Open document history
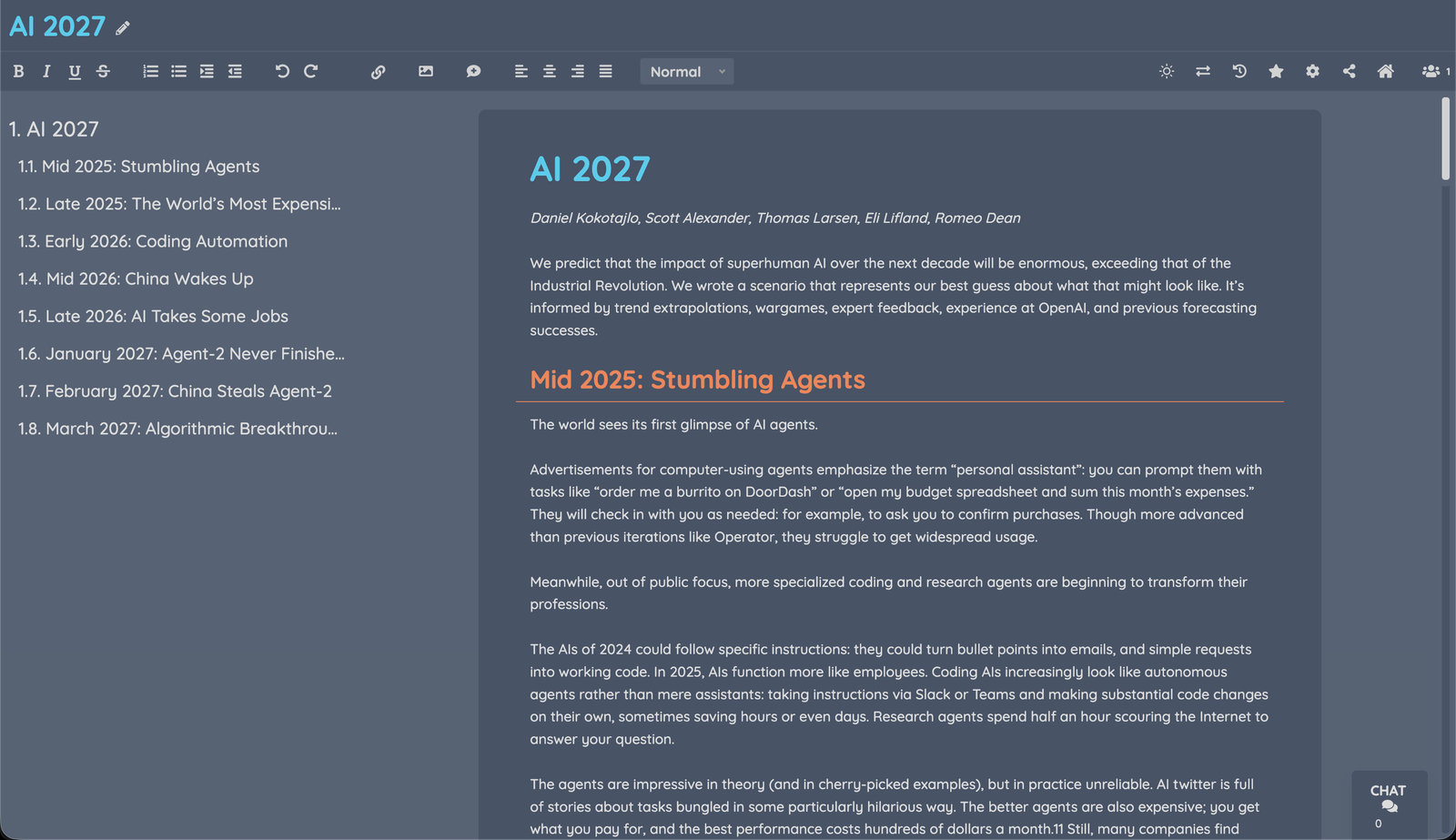This screenshot has height=840, width=1456. [1239, 71]
